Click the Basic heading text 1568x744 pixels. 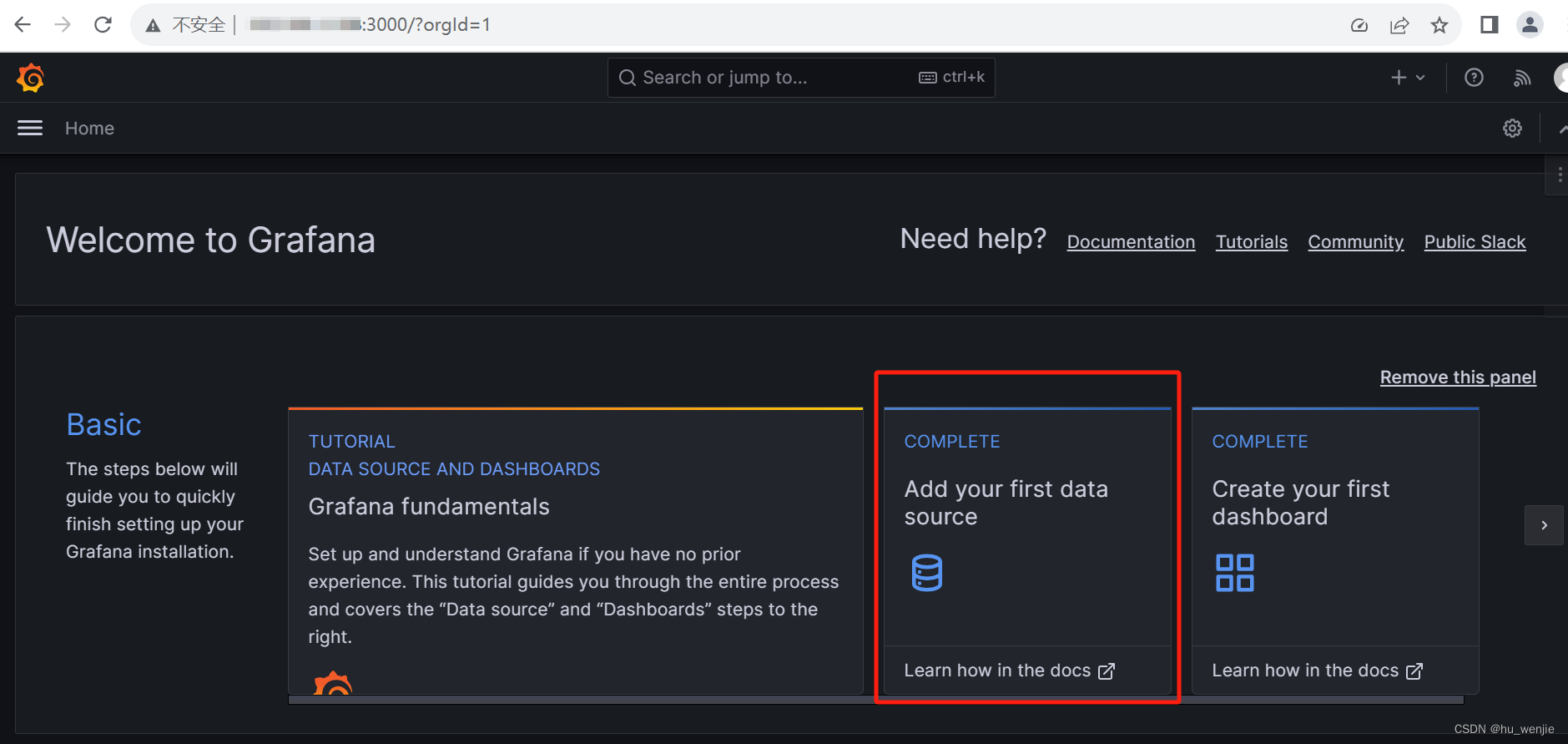pyautogui.click(x=104, y=425)
